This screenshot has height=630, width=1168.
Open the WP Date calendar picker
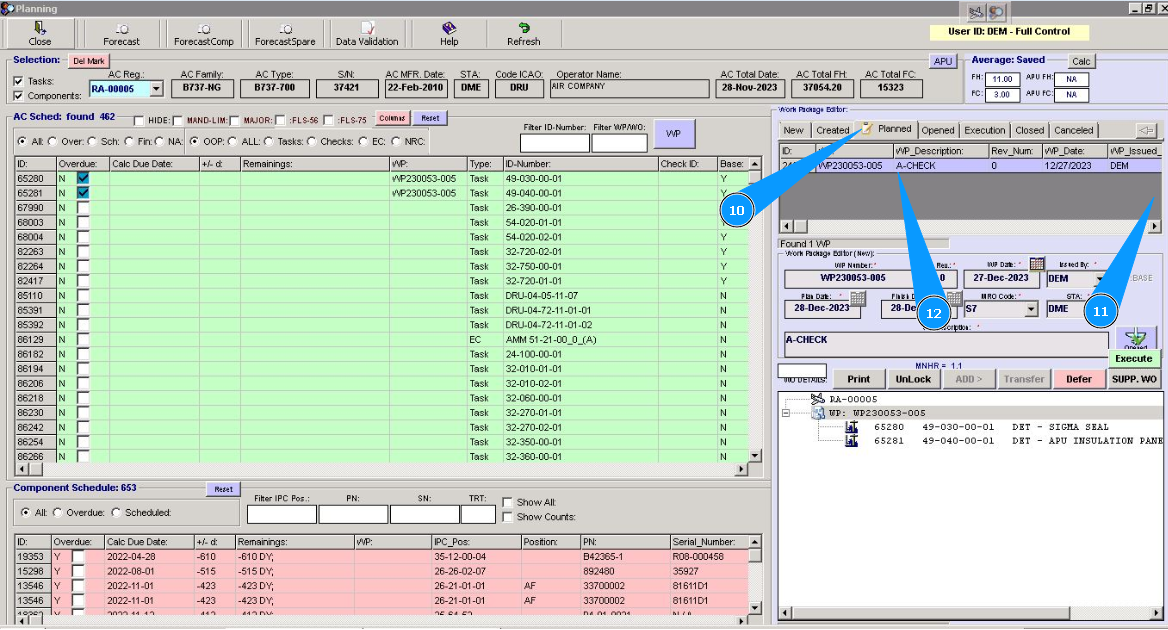click(1037, 264)
